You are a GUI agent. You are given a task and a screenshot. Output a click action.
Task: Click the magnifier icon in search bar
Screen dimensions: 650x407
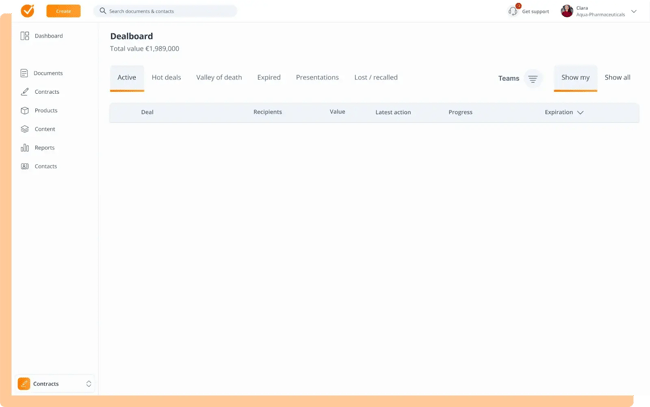point(102,11)
